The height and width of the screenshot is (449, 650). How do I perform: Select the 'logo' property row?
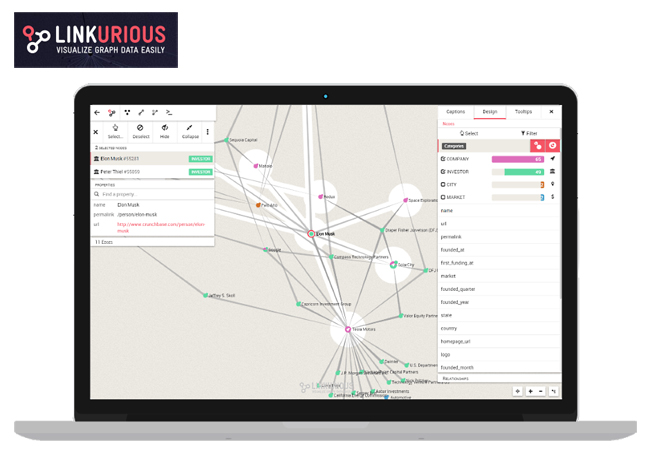coord(499,354)
